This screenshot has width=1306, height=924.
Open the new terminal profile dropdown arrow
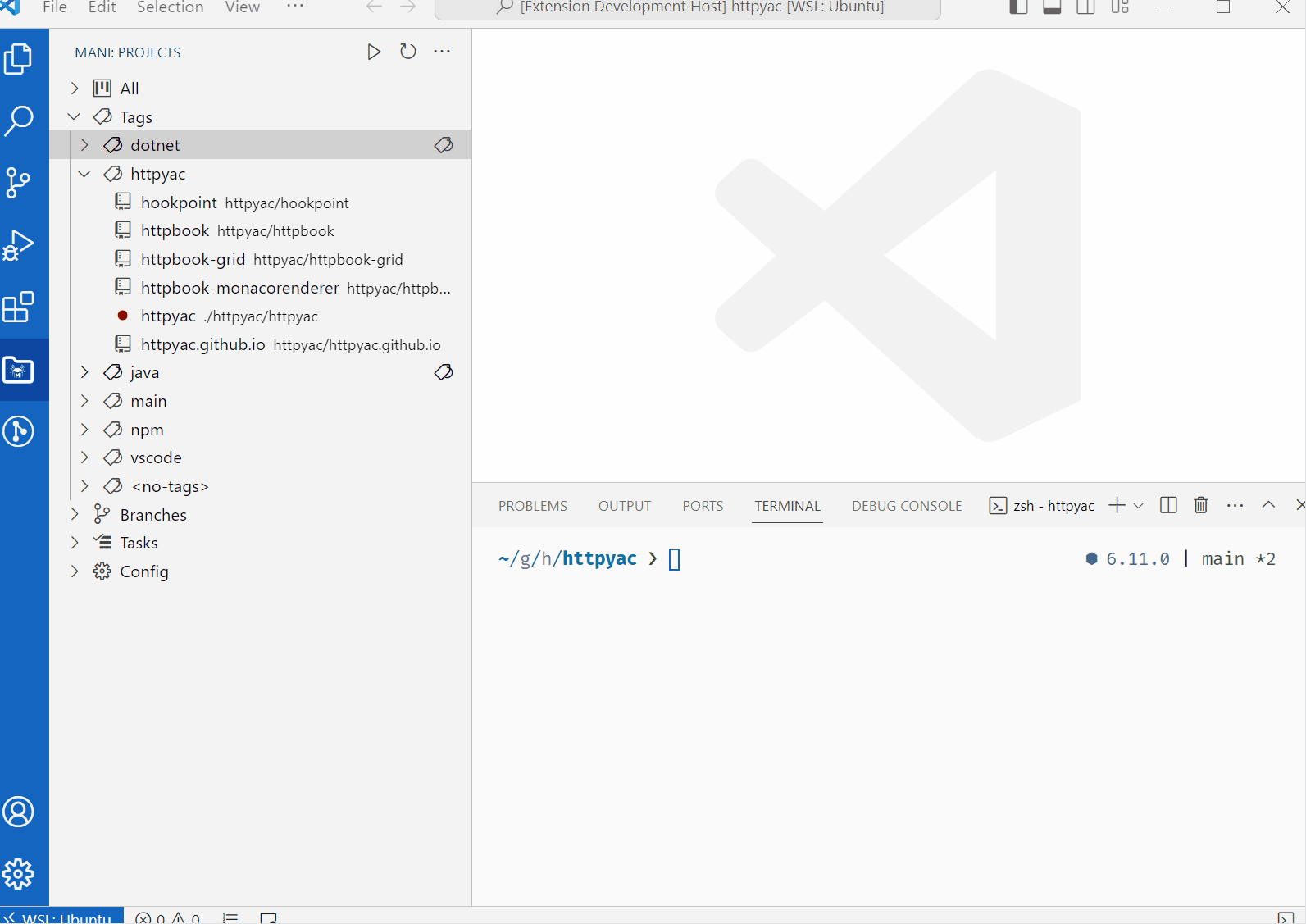click(x=1138, y=506)
